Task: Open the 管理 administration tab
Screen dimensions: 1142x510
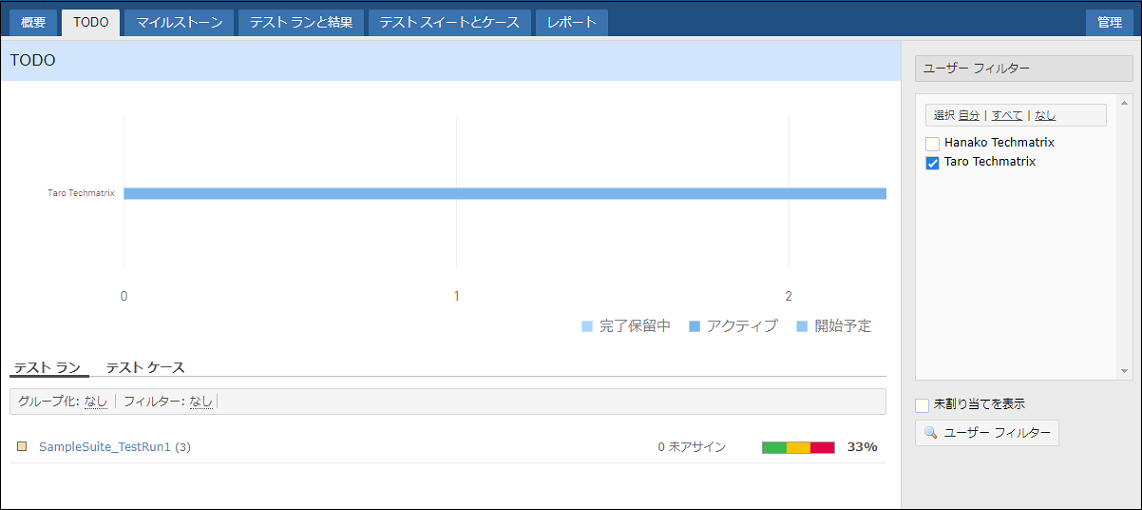Action: click(1109, 22)
